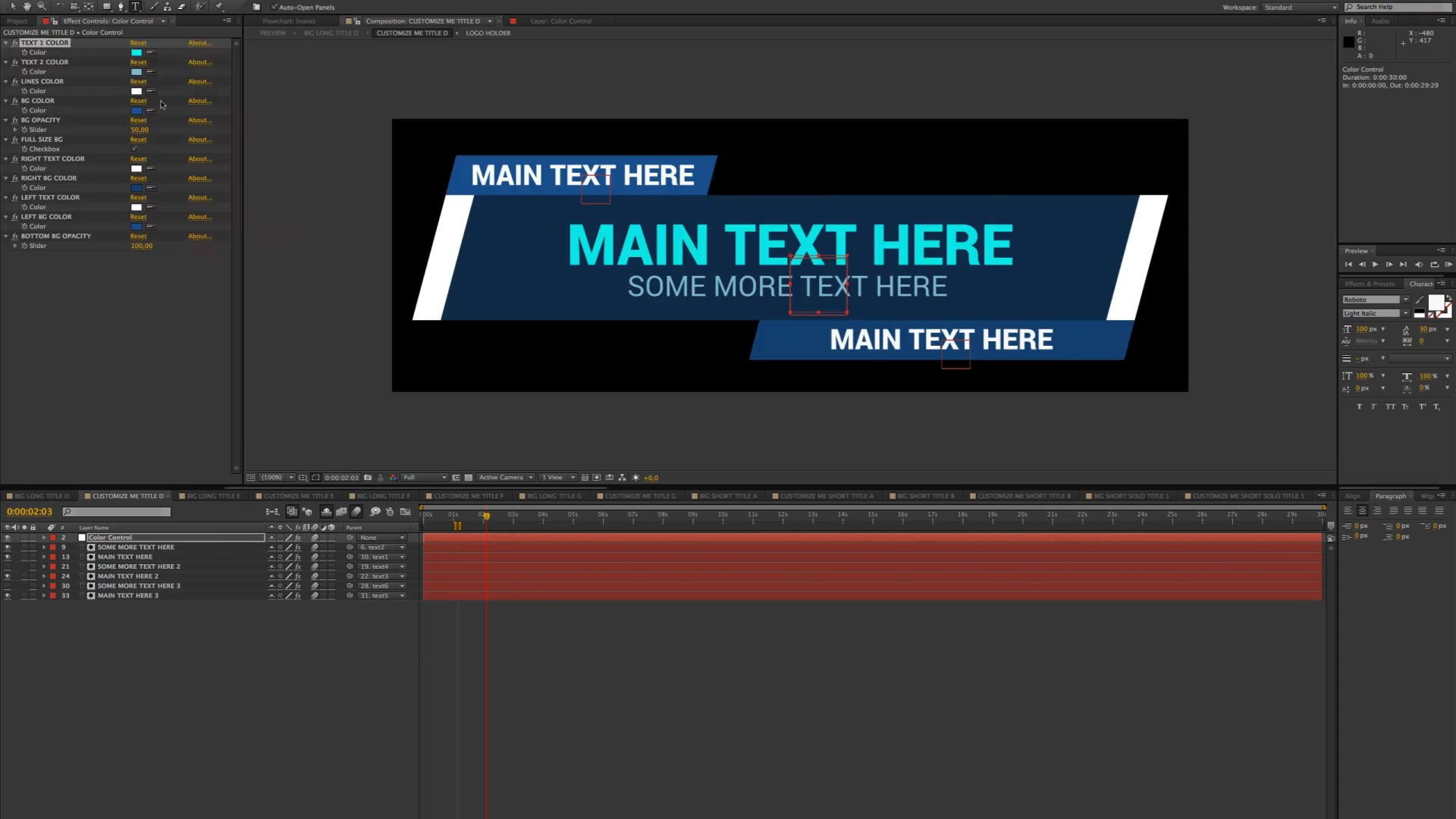Hide the SOME MORE TEXT HERE layer 9

[8, 548]
